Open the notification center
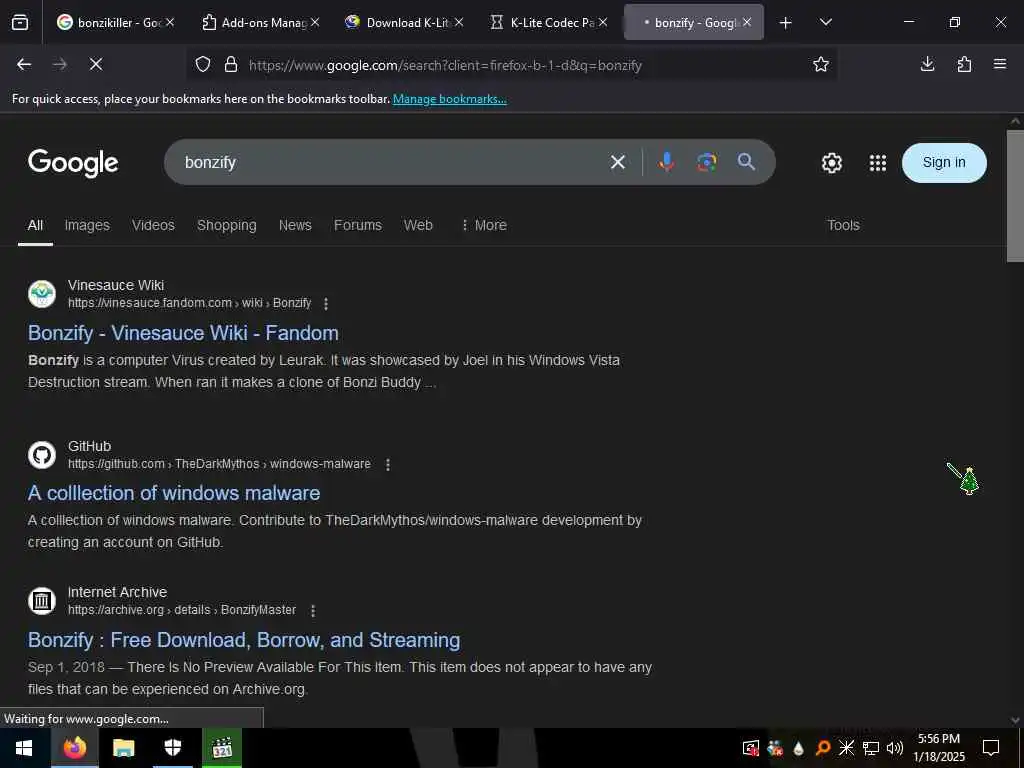 [991, 748]
